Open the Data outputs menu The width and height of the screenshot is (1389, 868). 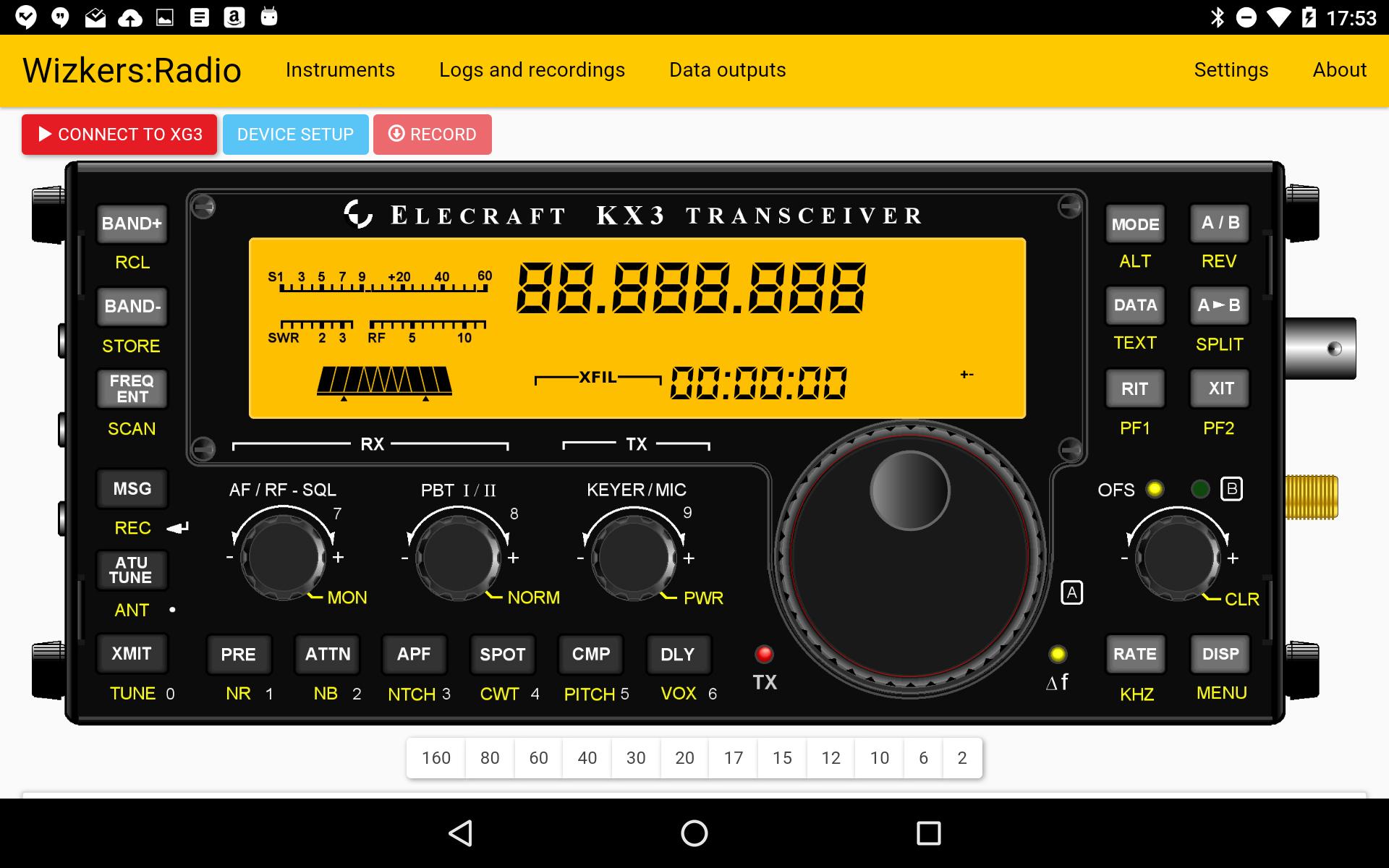(727, 70)
